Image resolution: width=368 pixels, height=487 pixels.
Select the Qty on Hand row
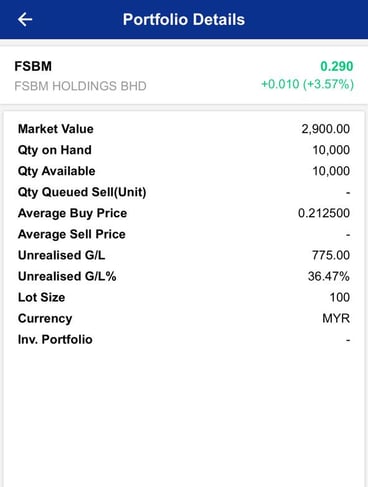184,150
